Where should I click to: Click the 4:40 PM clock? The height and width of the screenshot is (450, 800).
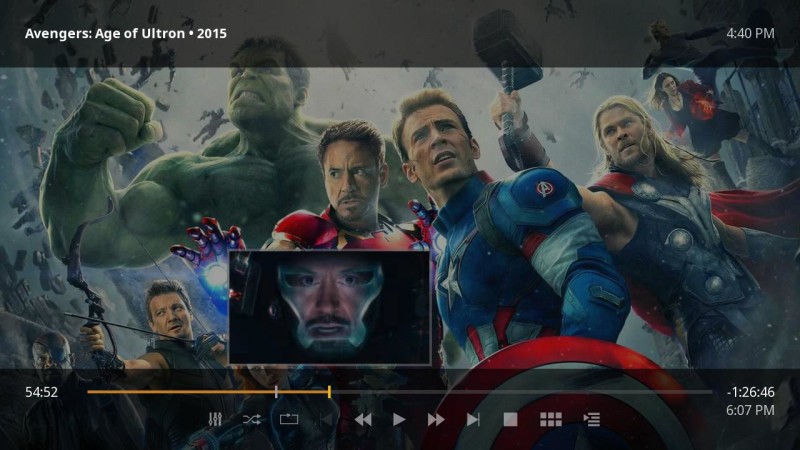[x=750, y=33]
